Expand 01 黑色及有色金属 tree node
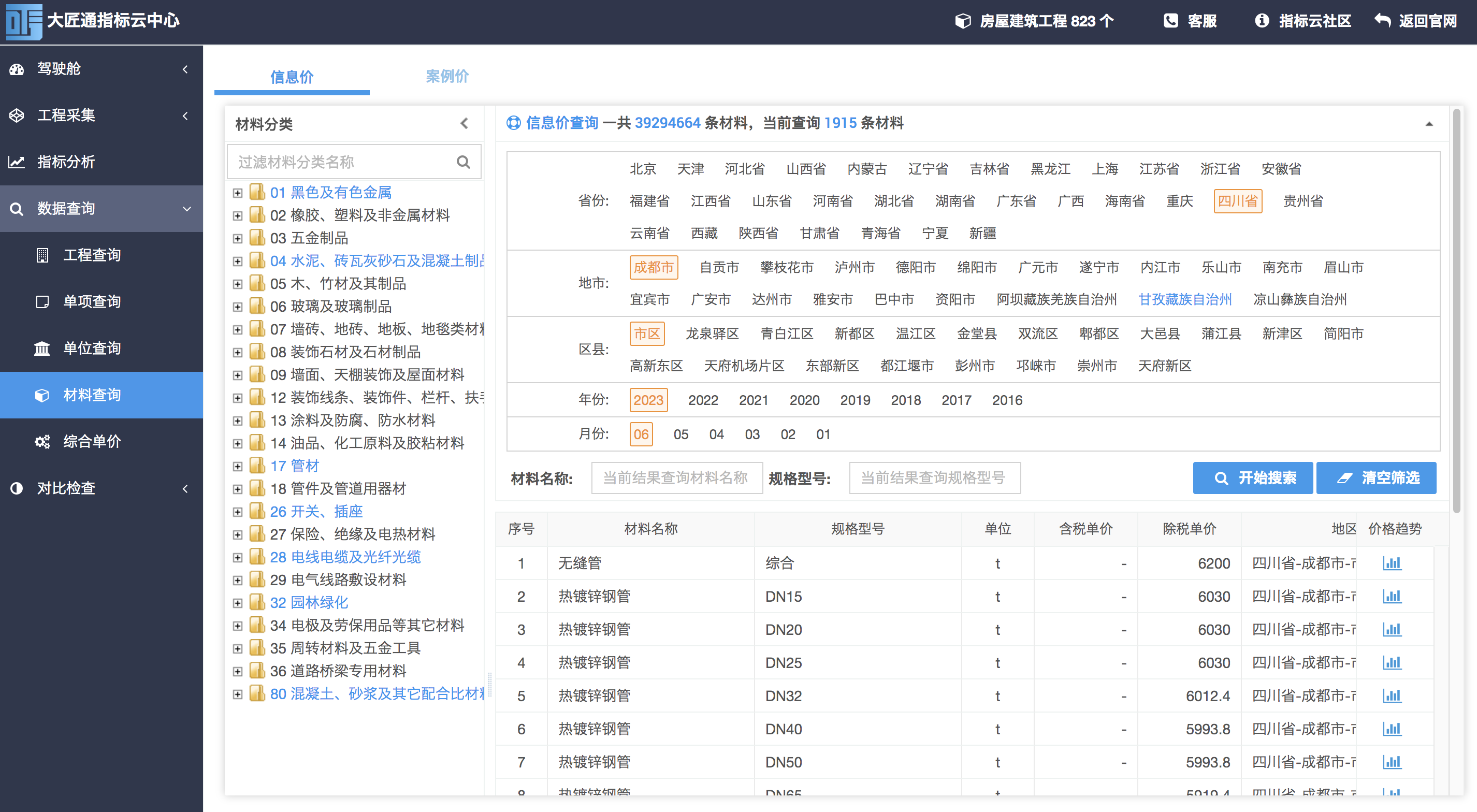The height and width of the screenshot is (812, 1477). (238, 193)
